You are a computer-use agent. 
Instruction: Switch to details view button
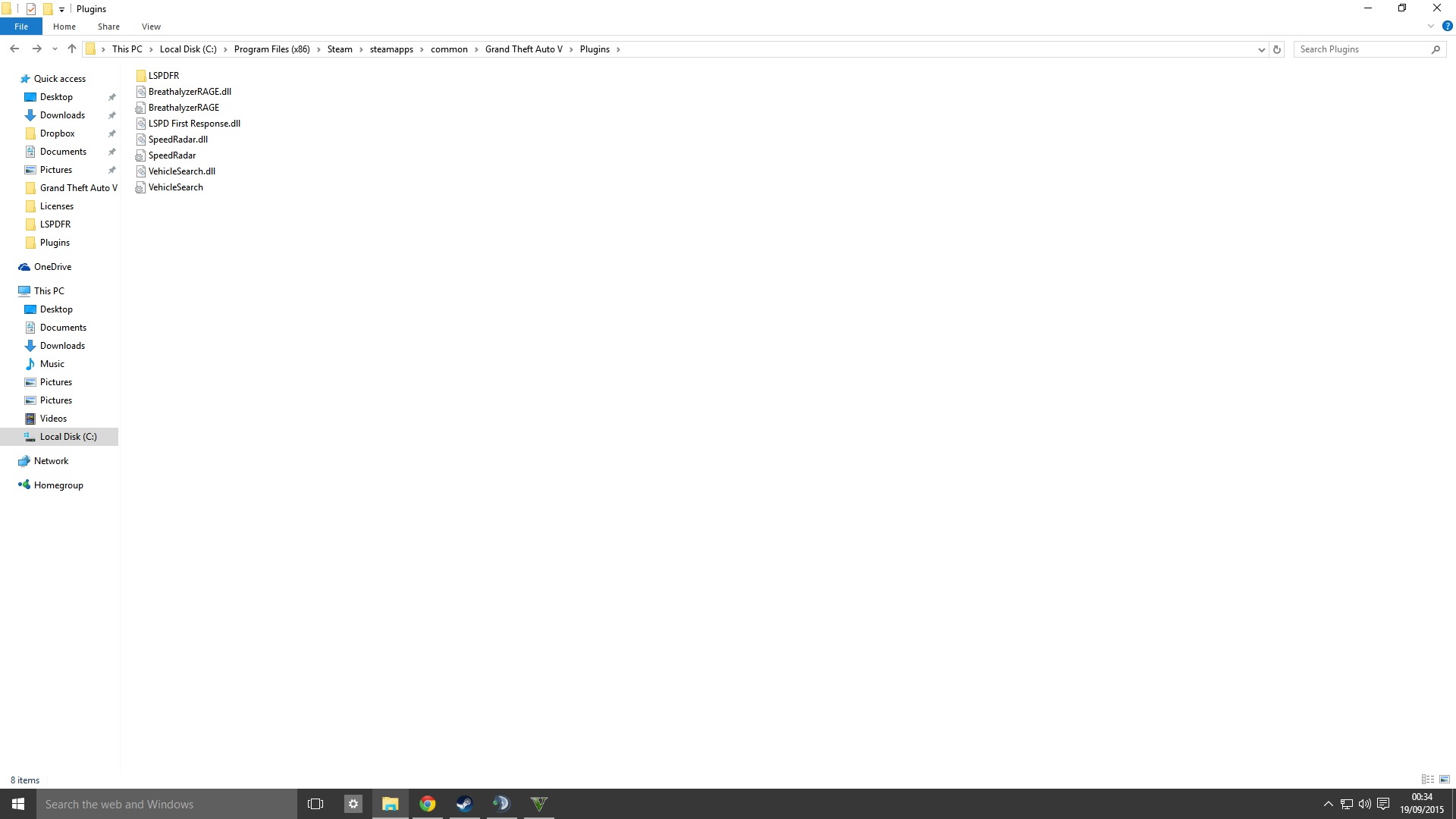(x=1428, y=780)
